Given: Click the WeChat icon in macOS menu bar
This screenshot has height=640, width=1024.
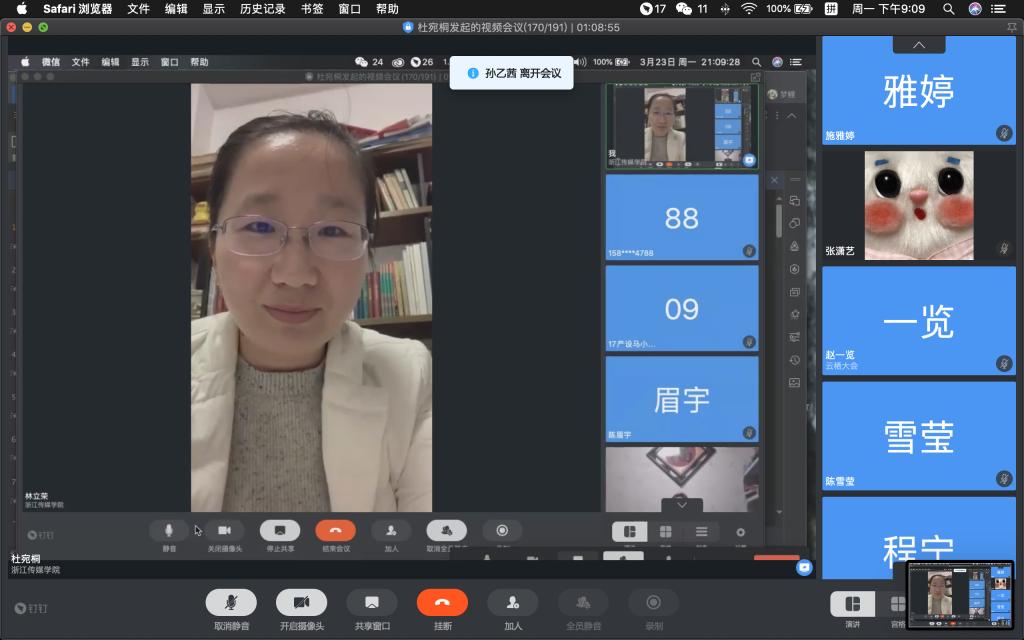Looking at the screenshot, I should click(684, 9).
